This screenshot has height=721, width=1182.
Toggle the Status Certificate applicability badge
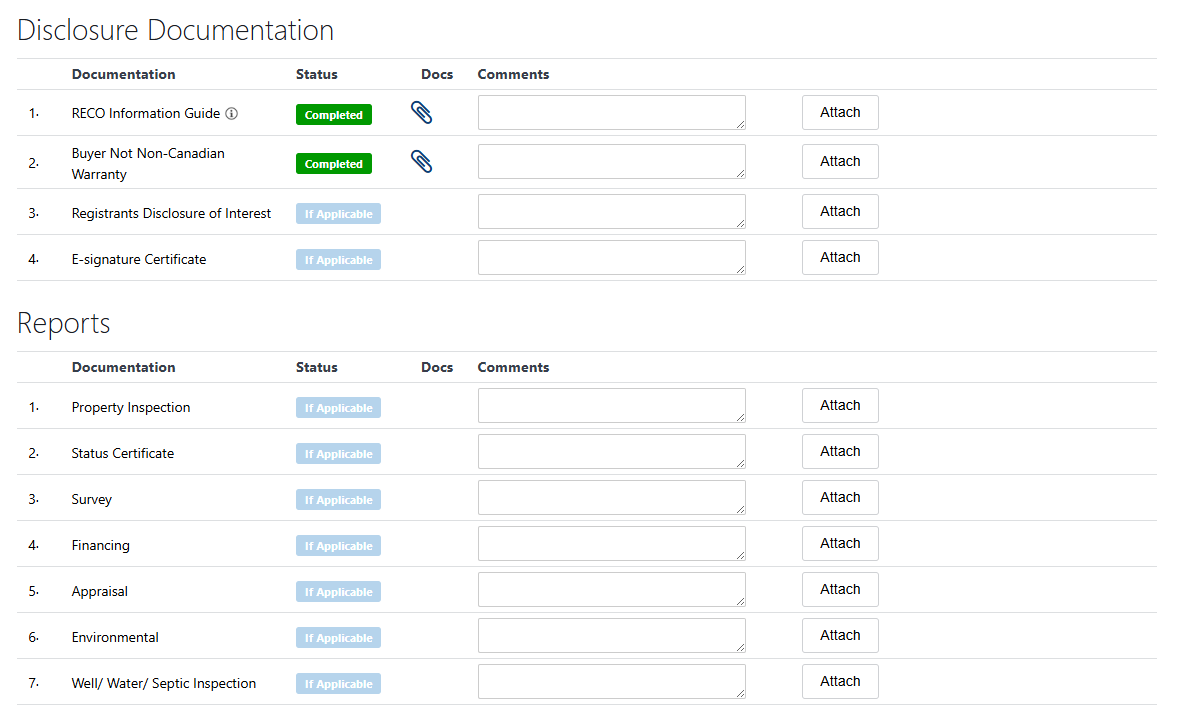tap(338, 453)
